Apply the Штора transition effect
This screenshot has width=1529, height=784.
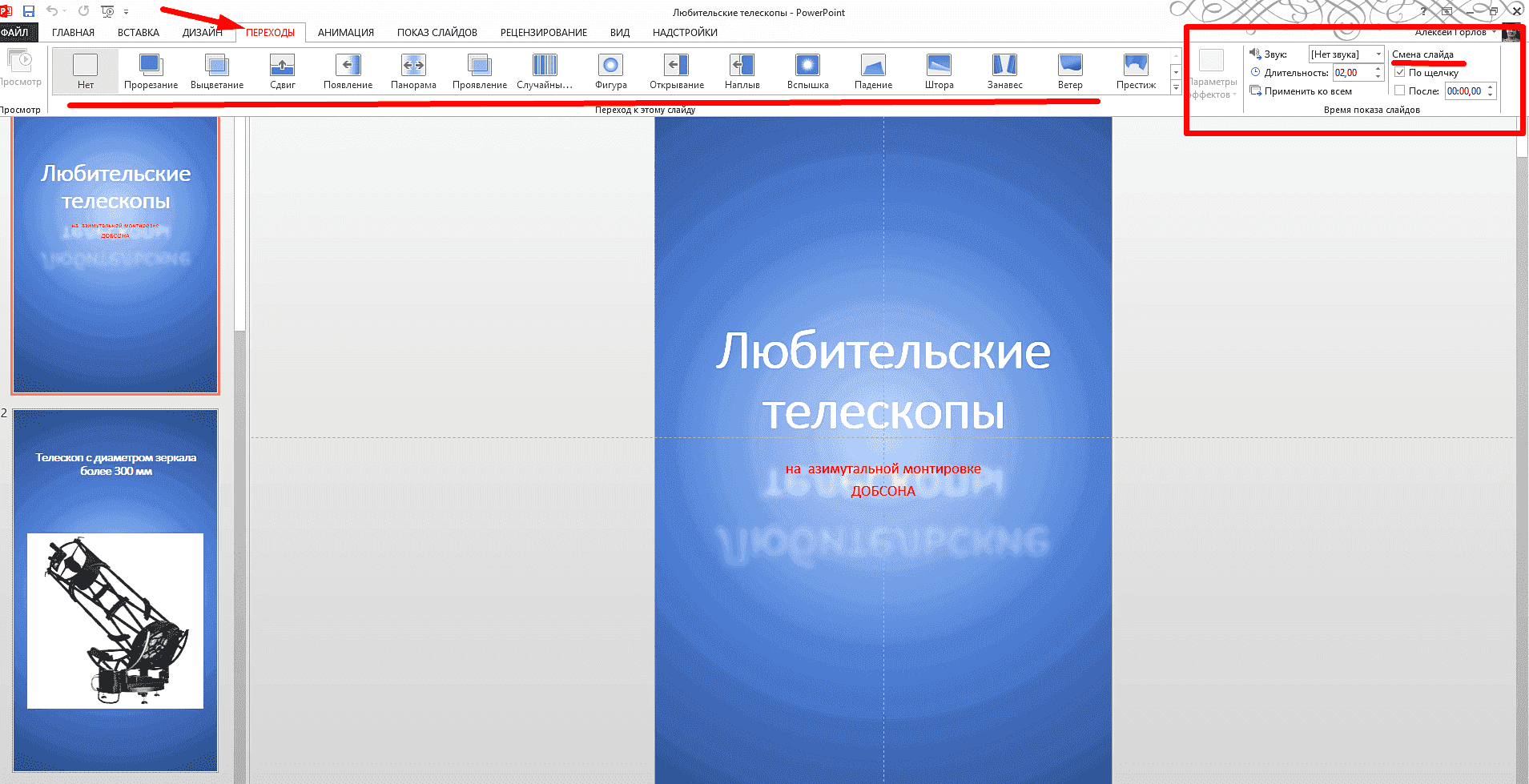pyautogui.click(x=938, y=70)
